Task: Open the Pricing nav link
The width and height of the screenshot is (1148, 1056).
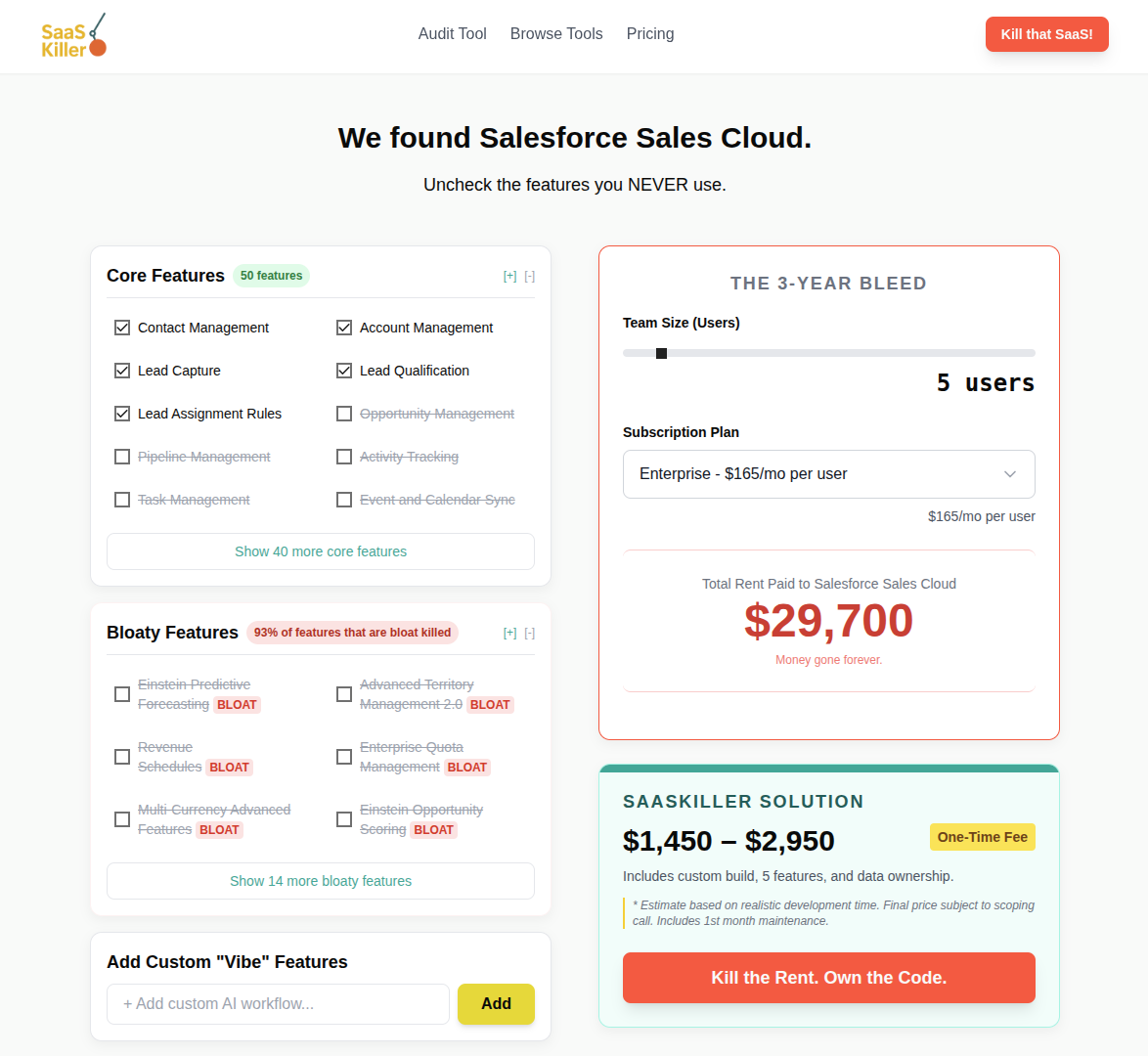Action: coord(650,34)
